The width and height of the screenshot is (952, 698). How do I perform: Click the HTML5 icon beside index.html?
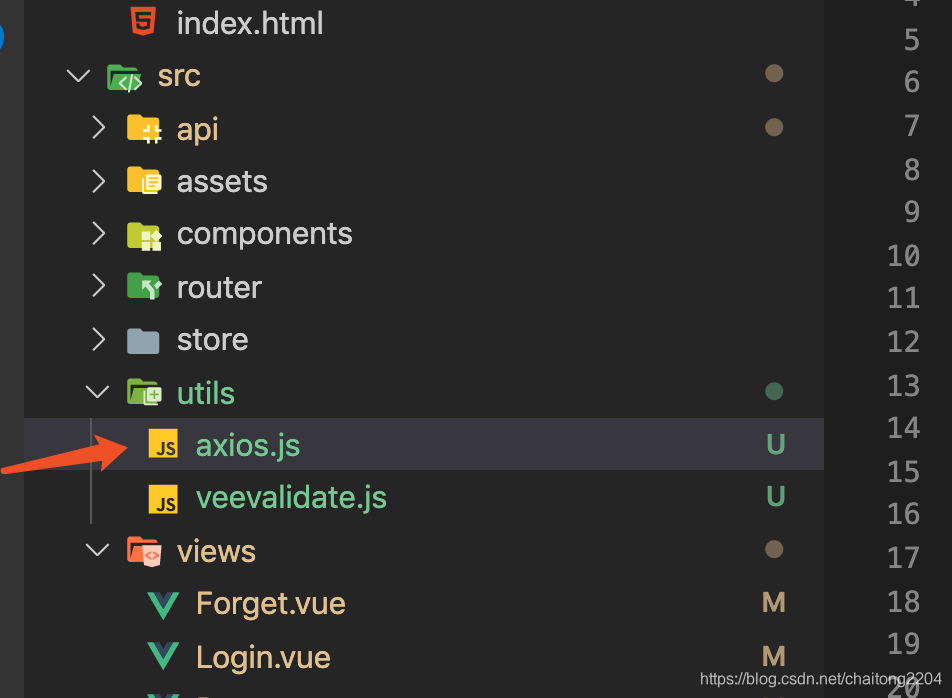142,22
